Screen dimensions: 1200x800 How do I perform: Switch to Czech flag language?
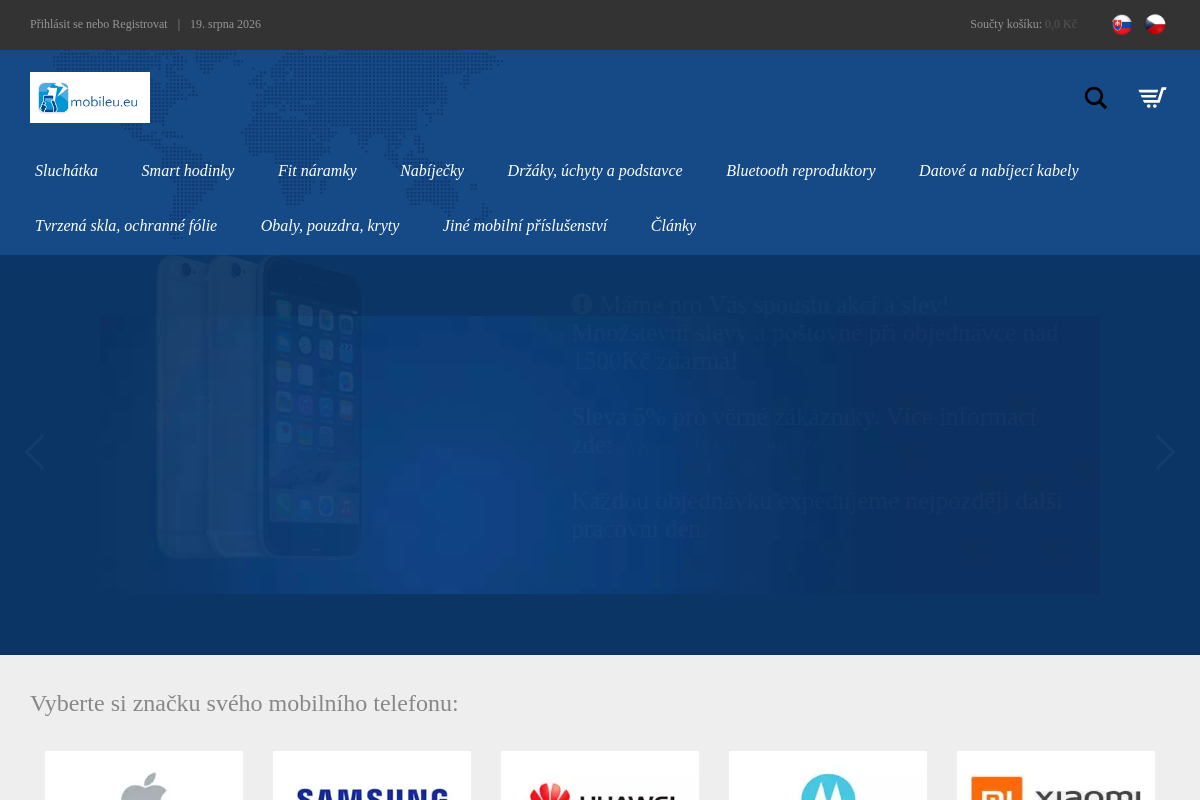click(x=1155, y=24)
